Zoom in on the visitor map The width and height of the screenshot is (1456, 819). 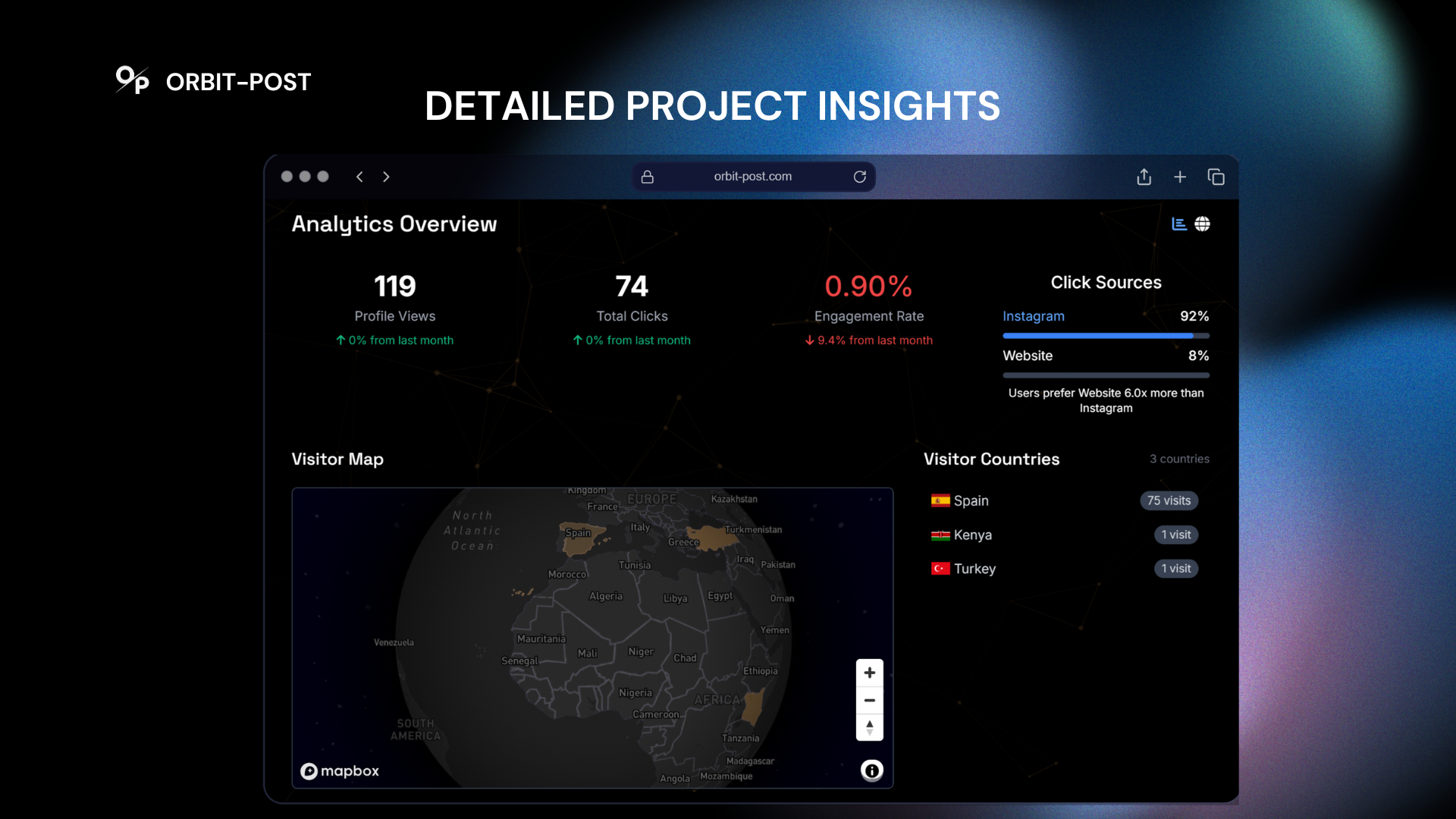pyautogui.click(x=869, y=673)
